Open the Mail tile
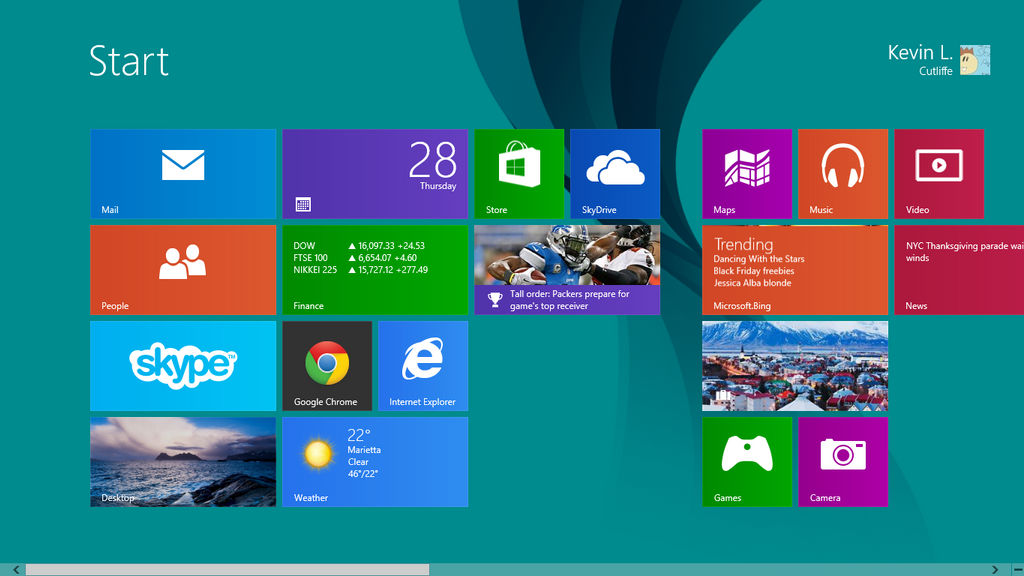This screenshot has width=1024, height=576. pos(183,174)
